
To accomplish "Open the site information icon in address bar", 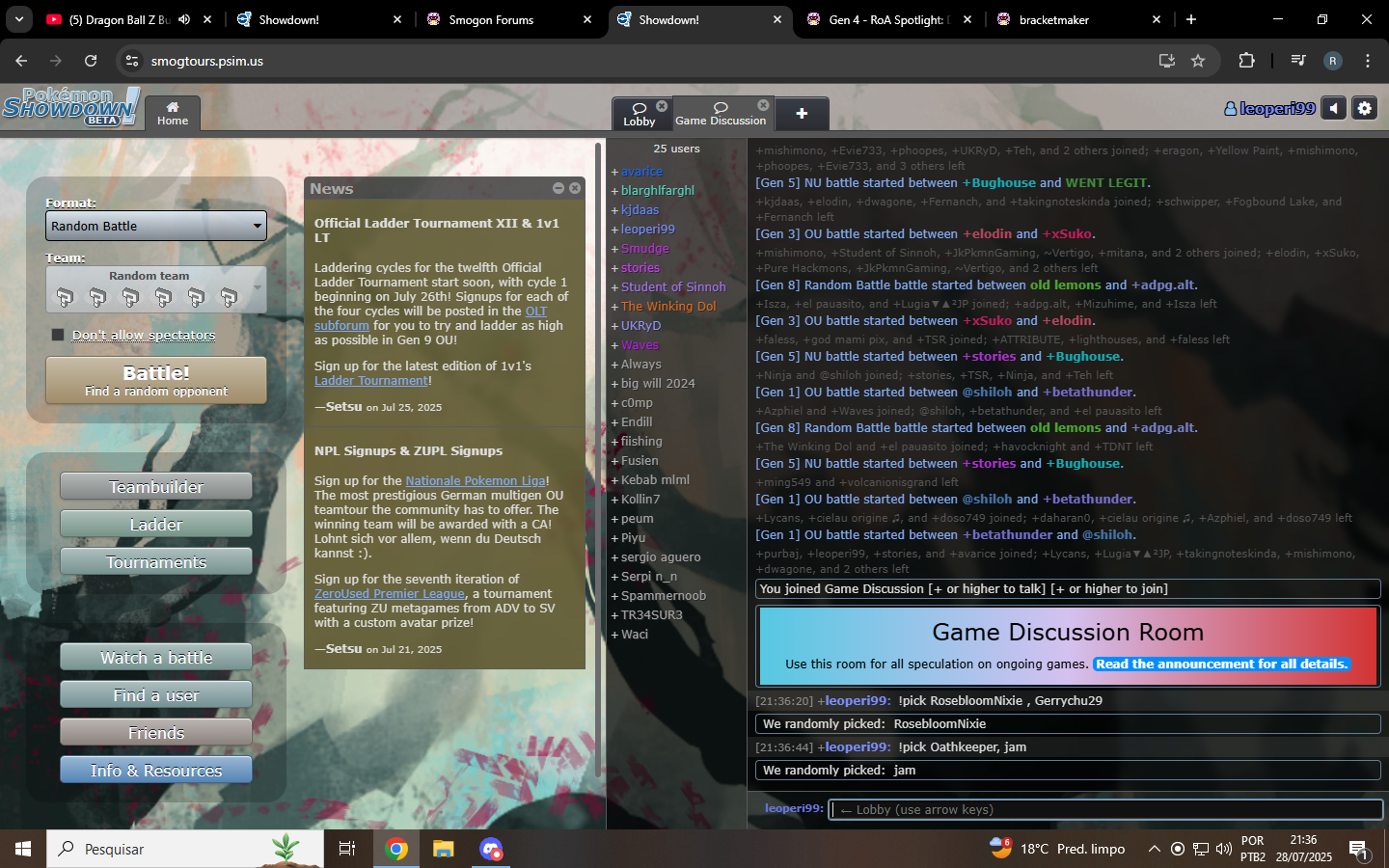I will pos(132,61).
